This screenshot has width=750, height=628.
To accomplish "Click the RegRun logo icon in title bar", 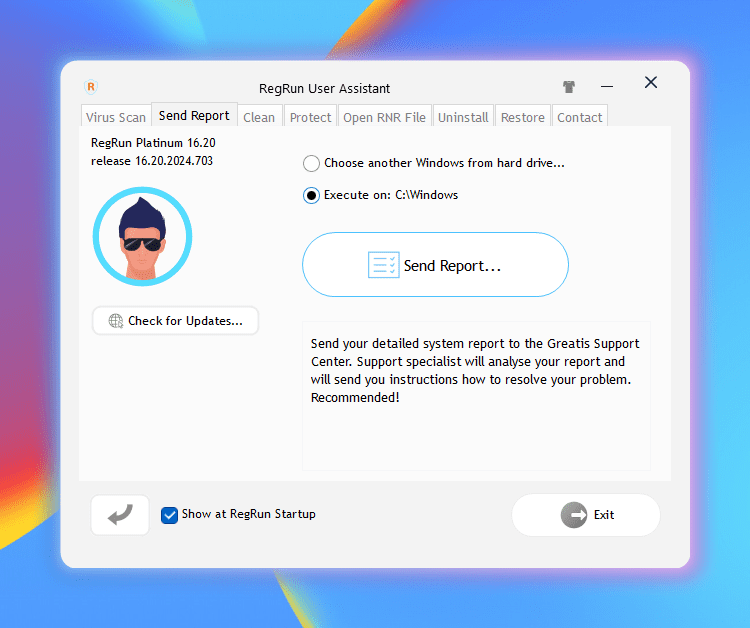I will (x=92, y=87).
